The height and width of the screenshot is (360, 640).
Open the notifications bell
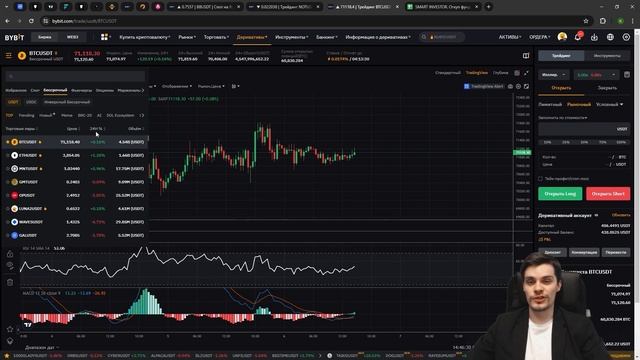tap(578, 37)
